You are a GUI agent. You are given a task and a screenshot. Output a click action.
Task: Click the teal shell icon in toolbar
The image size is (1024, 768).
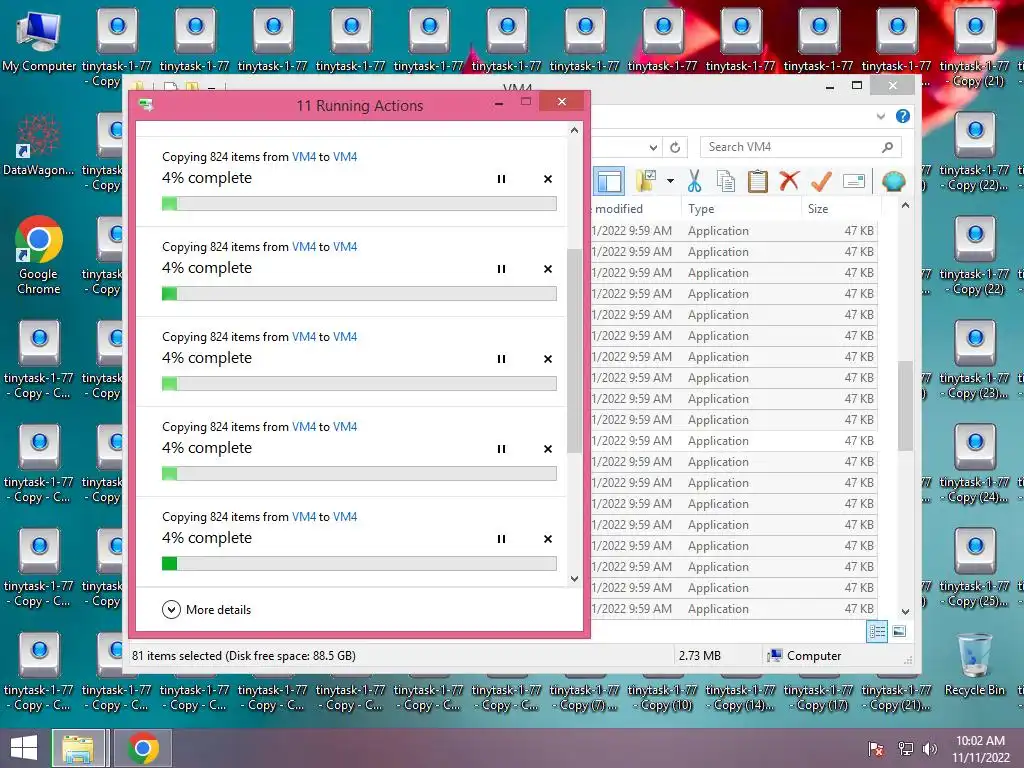pyautogui.click(x=893, y=181)
